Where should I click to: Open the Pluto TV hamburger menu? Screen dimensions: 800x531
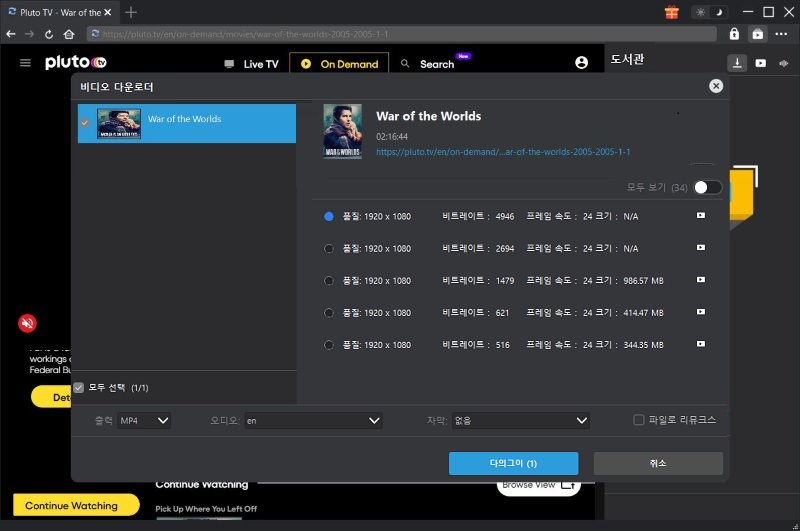tap(25, 63)
